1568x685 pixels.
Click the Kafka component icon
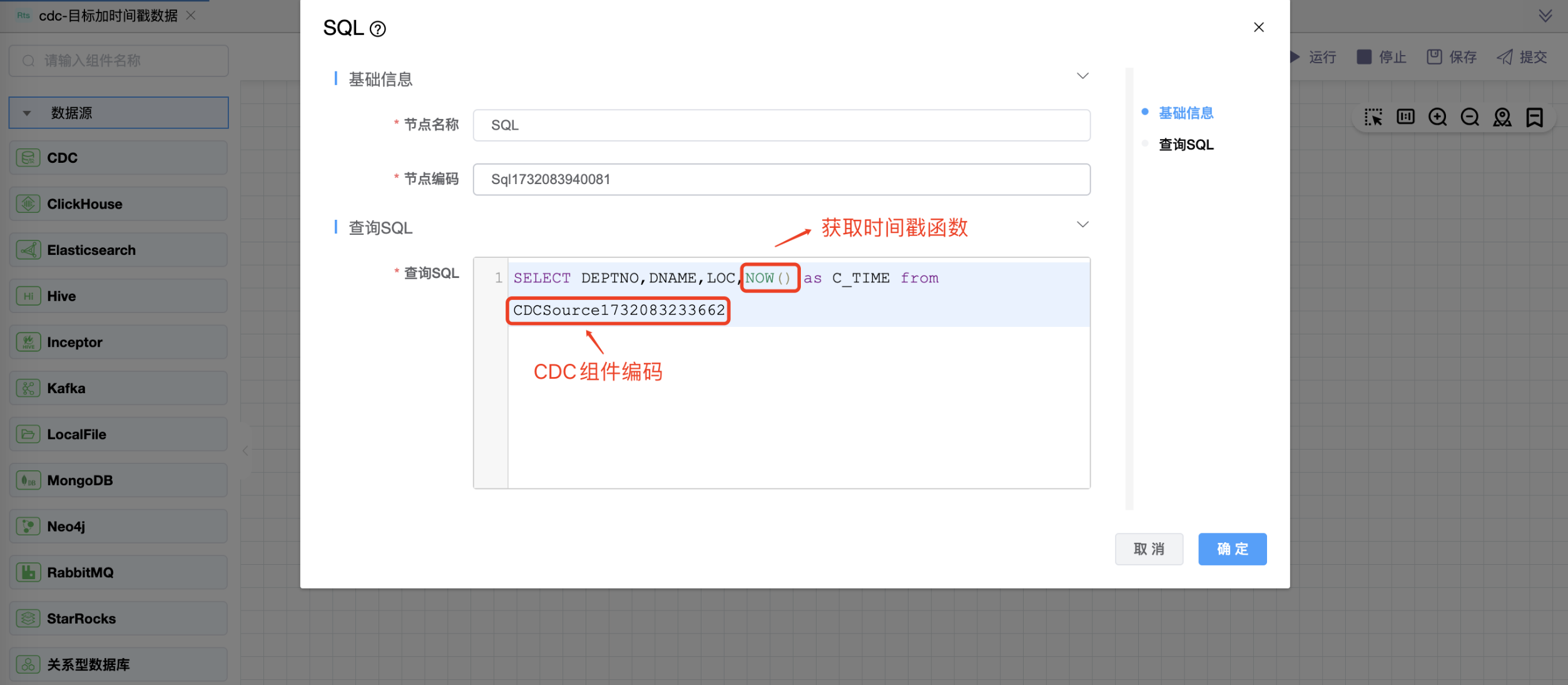point(28,388)
